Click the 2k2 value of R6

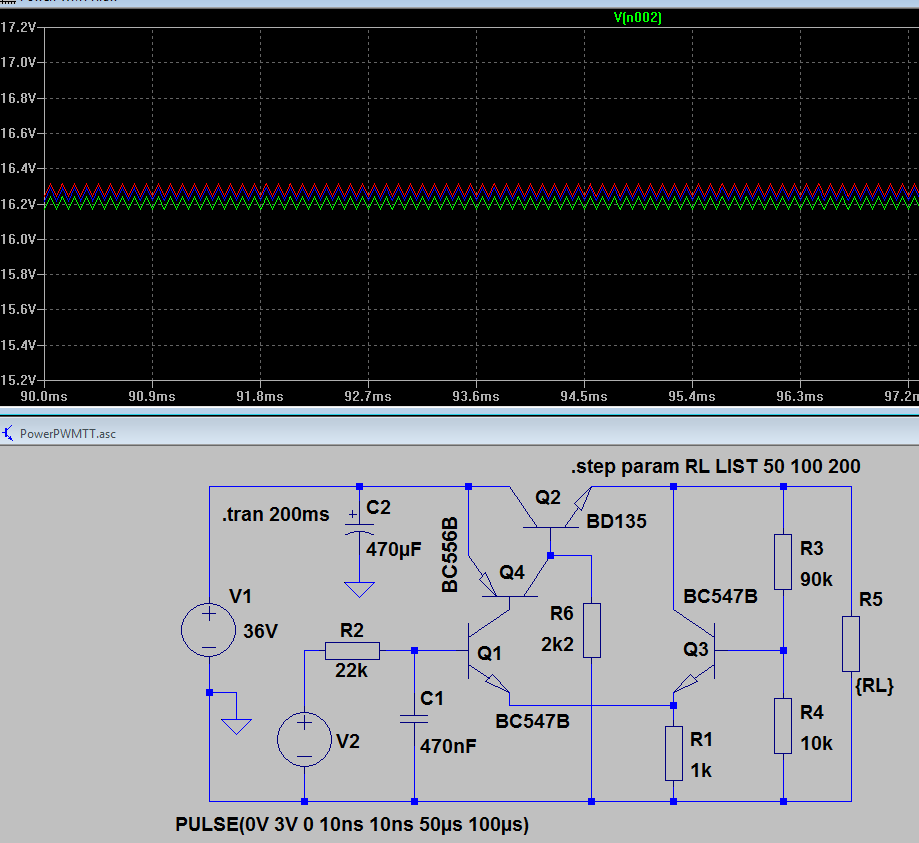click(x=557, y=644)
